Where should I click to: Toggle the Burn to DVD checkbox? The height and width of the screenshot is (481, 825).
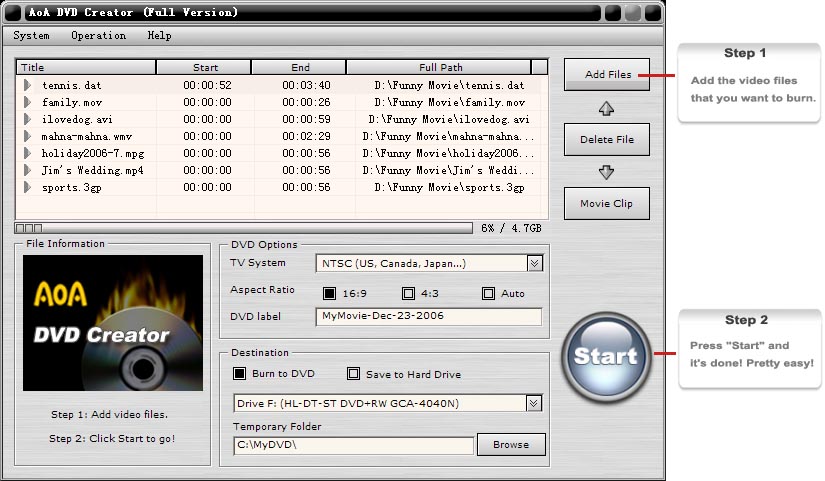(x=239, y=374)
